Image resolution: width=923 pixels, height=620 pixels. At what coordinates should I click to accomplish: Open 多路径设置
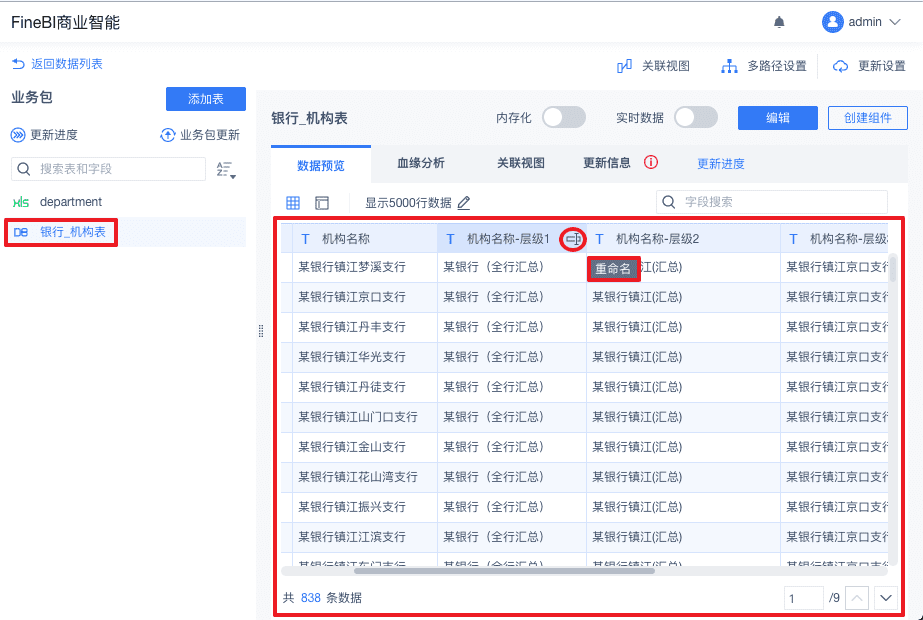(x=764, y=66)
